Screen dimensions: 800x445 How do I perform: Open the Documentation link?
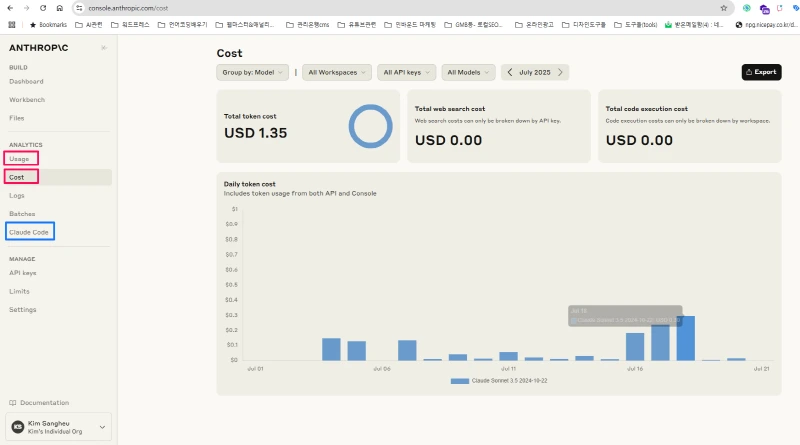(x=44, y=403)
